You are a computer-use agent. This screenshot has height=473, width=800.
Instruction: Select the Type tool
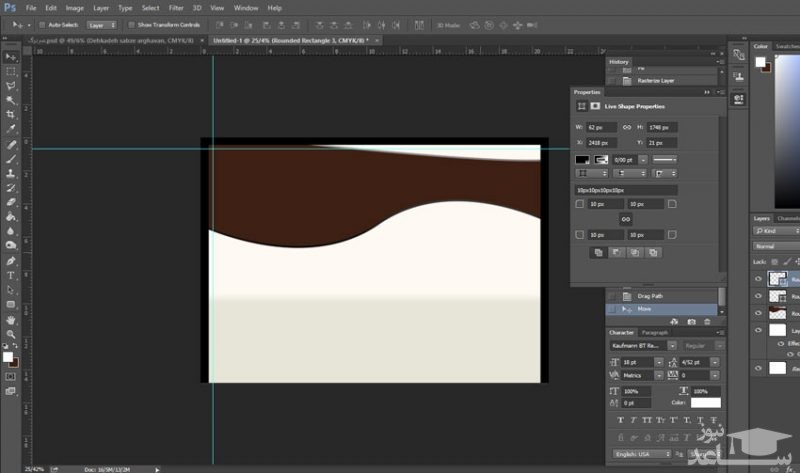tap(10, 275)
